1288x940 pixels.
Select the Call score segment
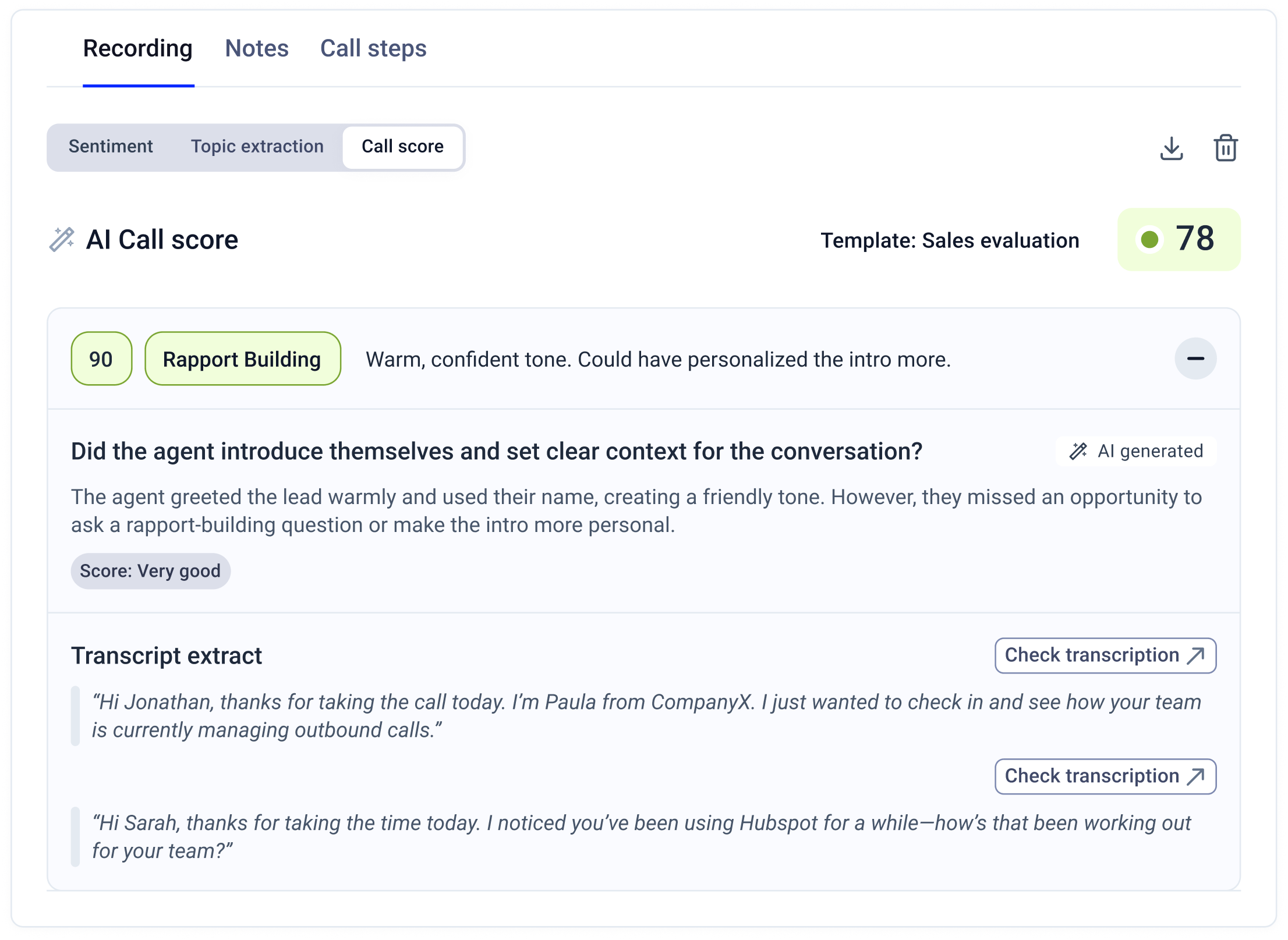(402, 147)
